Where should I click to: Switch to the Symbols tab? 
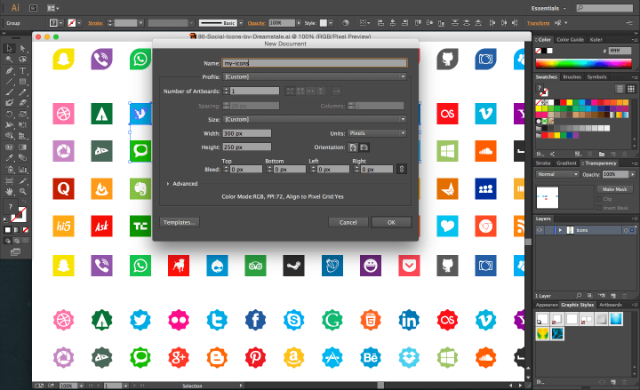(x=597, y=77)
